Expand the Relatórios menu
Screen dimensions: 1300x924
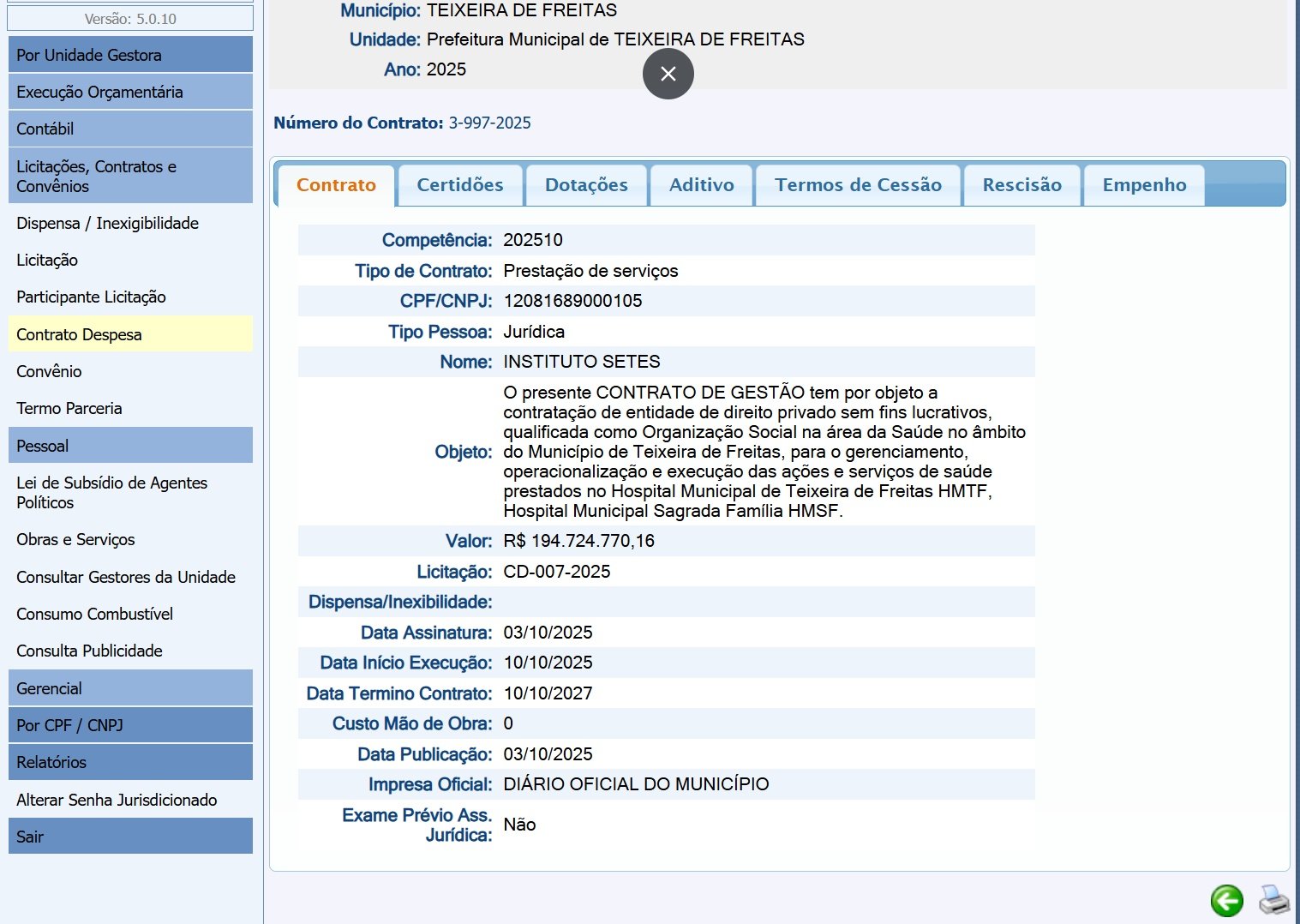coord(130,762)
